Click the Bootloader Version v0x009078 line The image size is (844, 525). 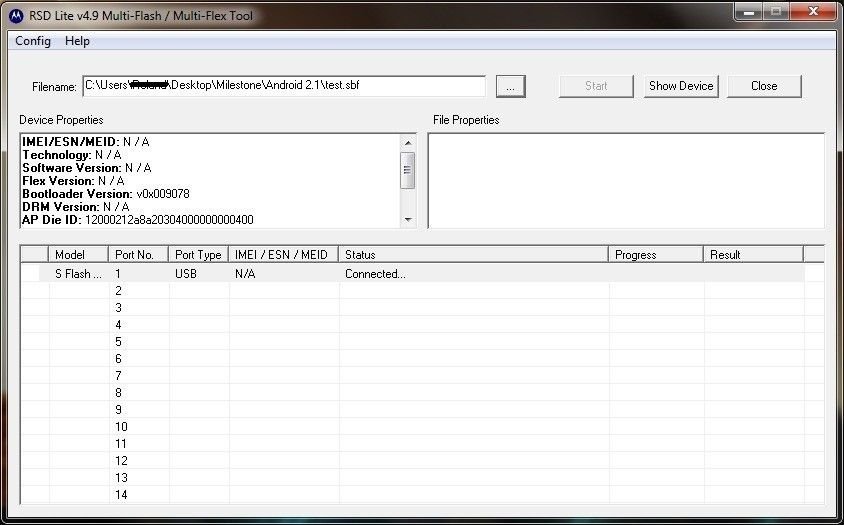106,194
